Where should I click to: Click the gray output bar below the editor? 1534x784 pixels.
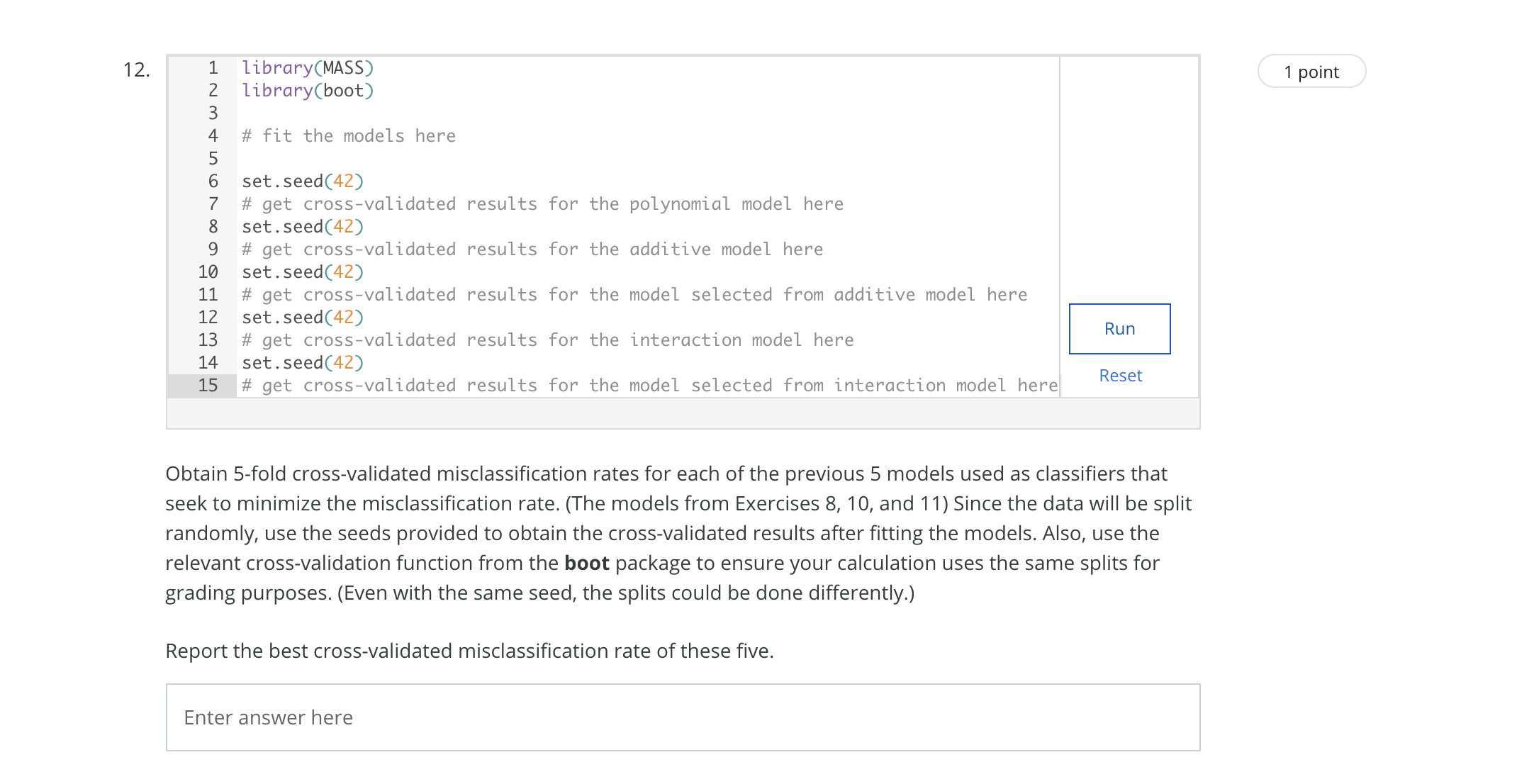point(683,413)
